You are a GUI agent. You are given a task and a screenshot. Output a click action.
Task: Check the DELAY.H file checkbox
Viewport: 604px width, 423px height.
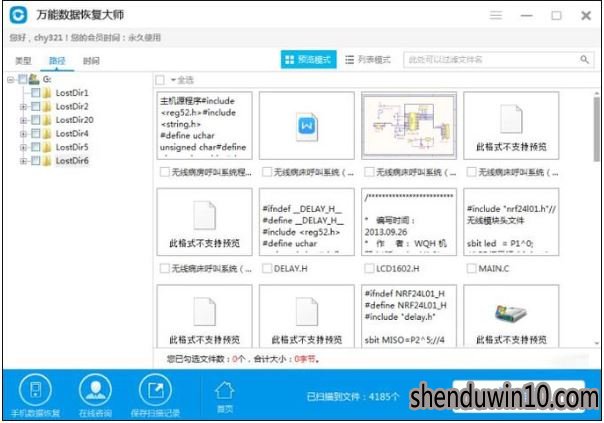pos(267,269)
